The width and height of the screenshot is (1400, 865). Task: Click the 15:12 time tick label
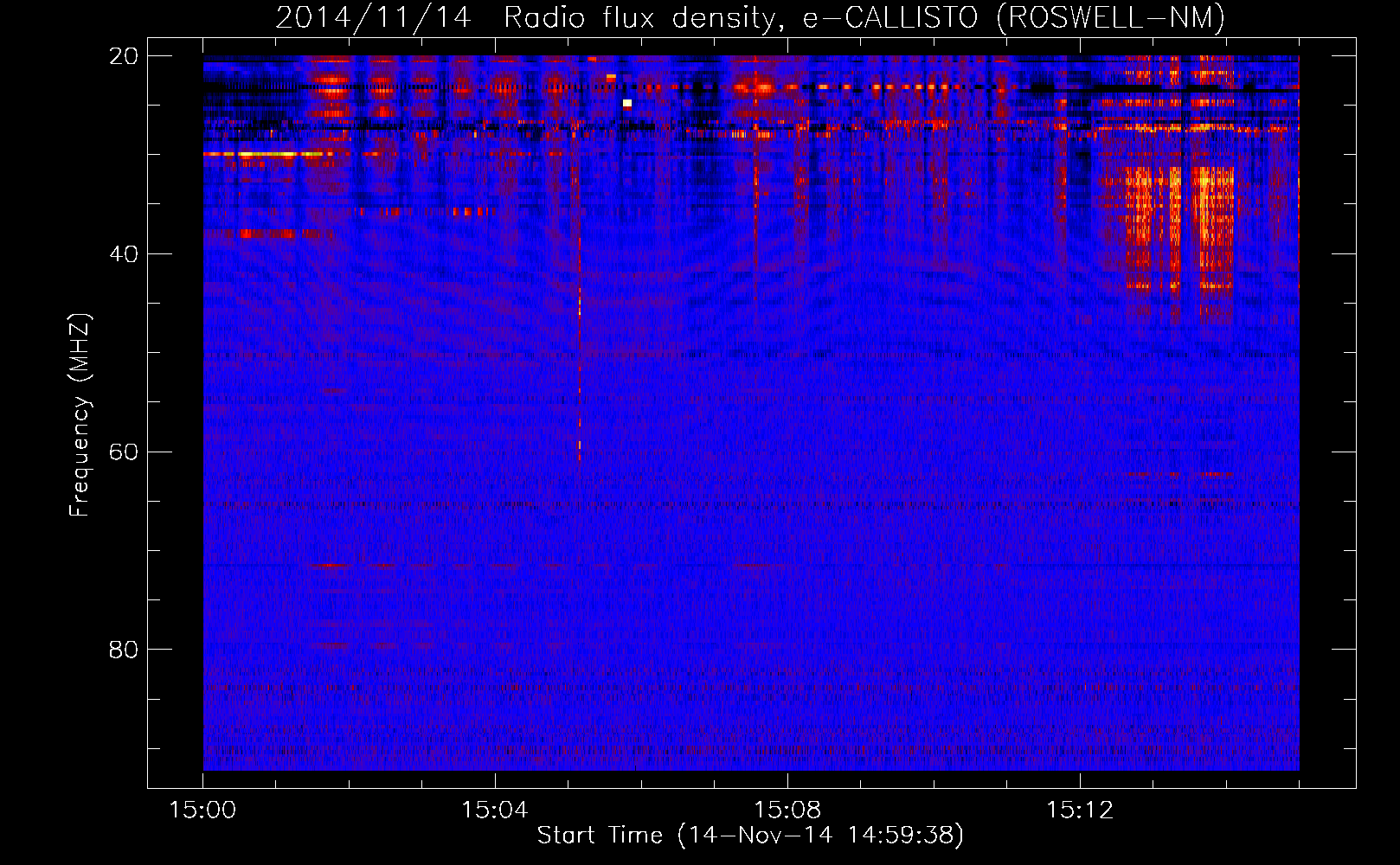[1080, 811]
